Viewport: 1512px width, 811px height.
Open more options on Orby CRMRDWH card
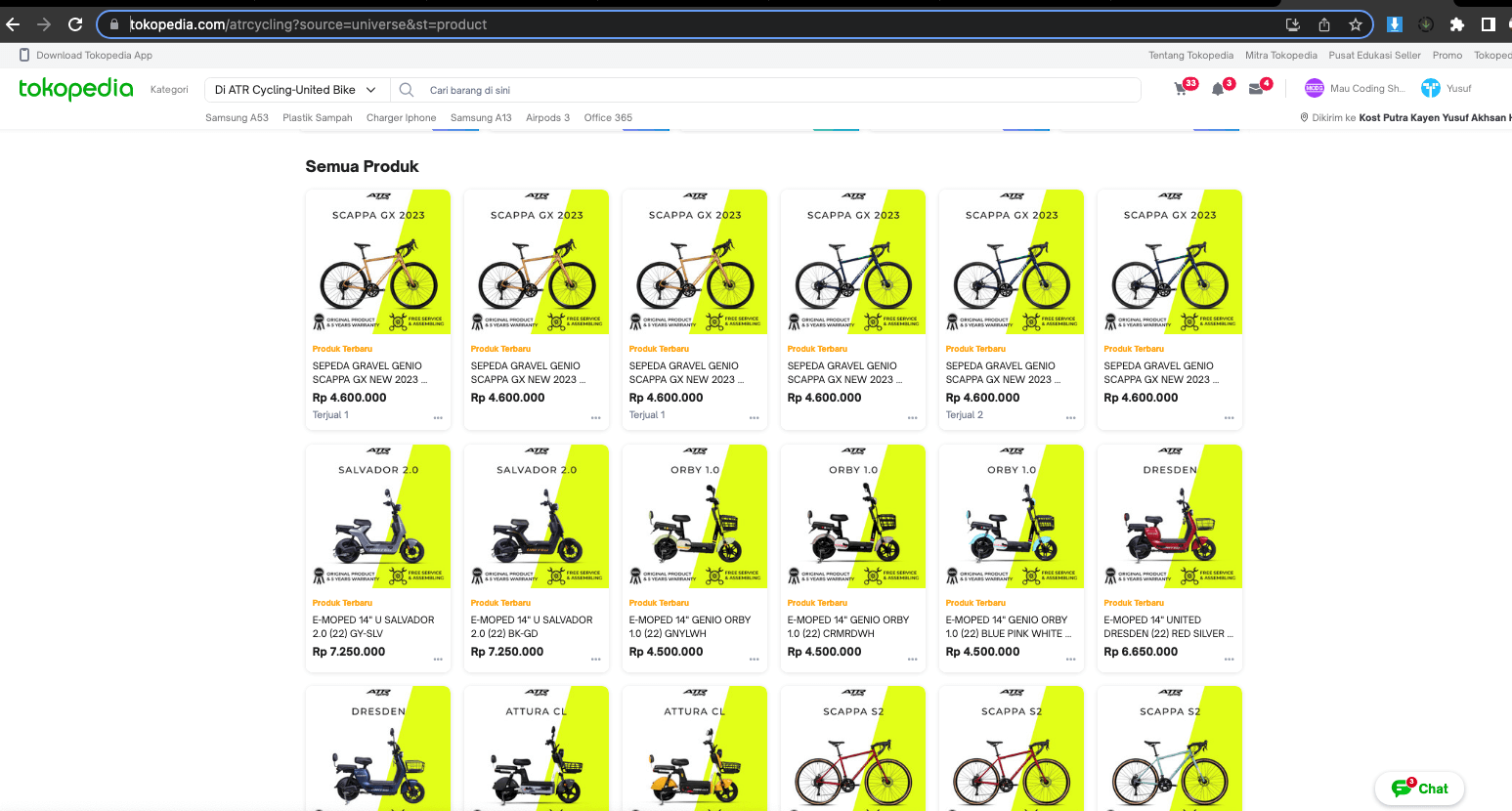point(913,660)
